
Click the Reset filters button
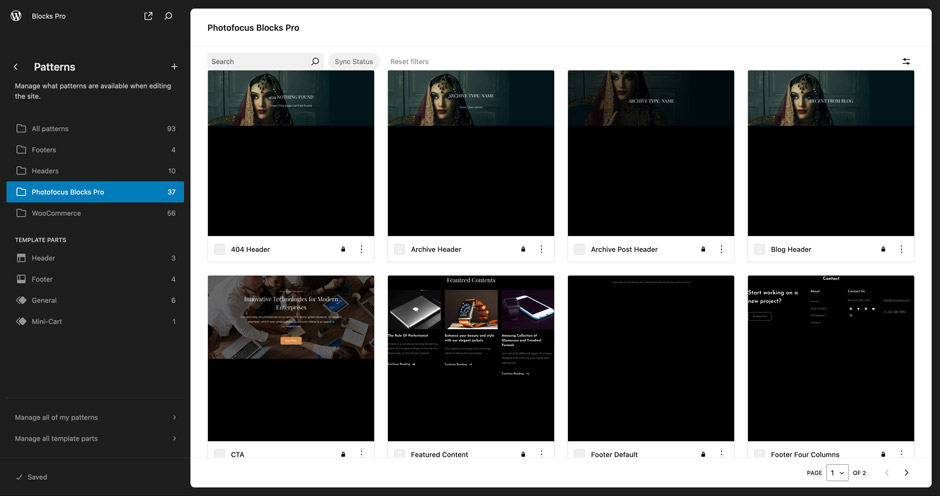click(x=409, y=62)
